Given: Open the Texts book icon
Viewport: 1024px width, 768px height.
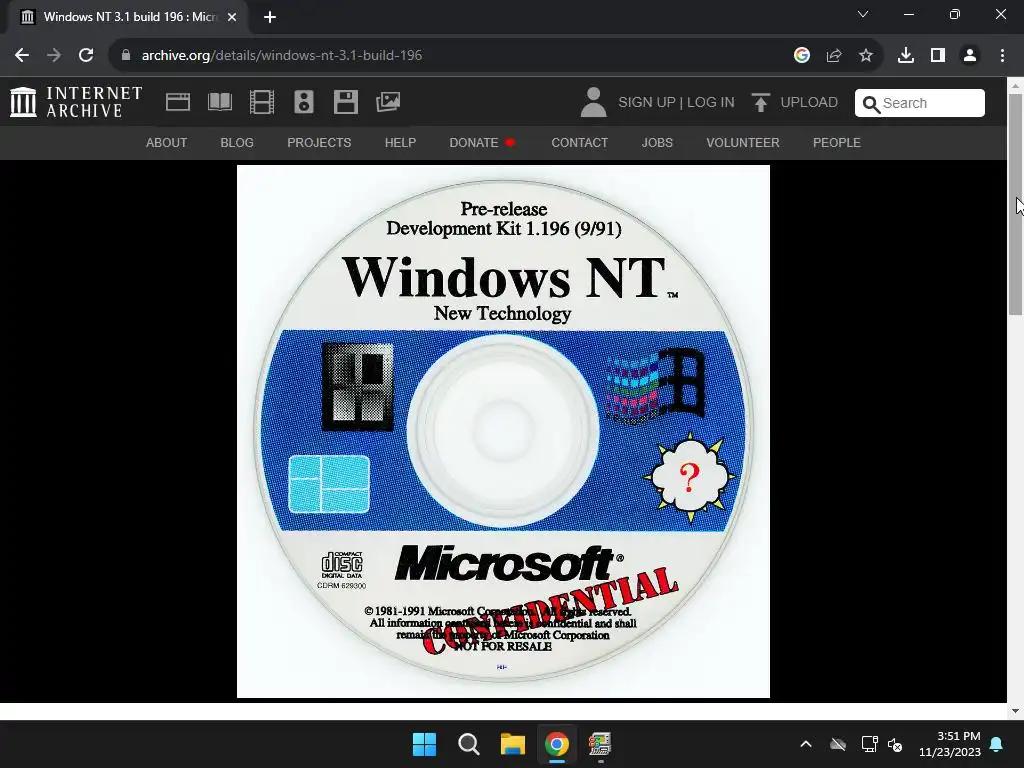Looking at the screenshot, I should coord(220,103).
